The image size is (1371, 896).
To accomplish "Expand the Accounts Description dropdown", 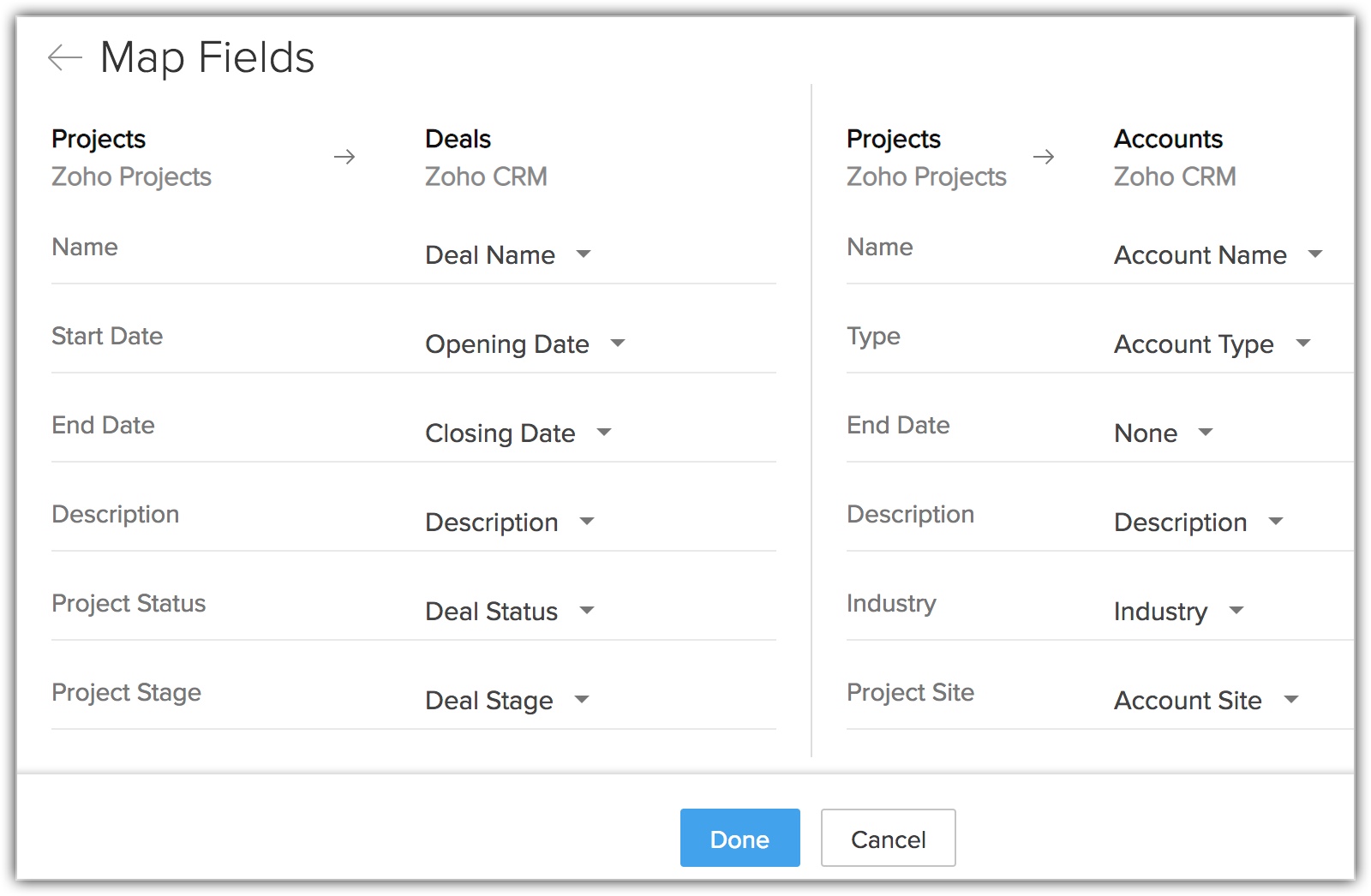I will click(x=1198, y=523).
